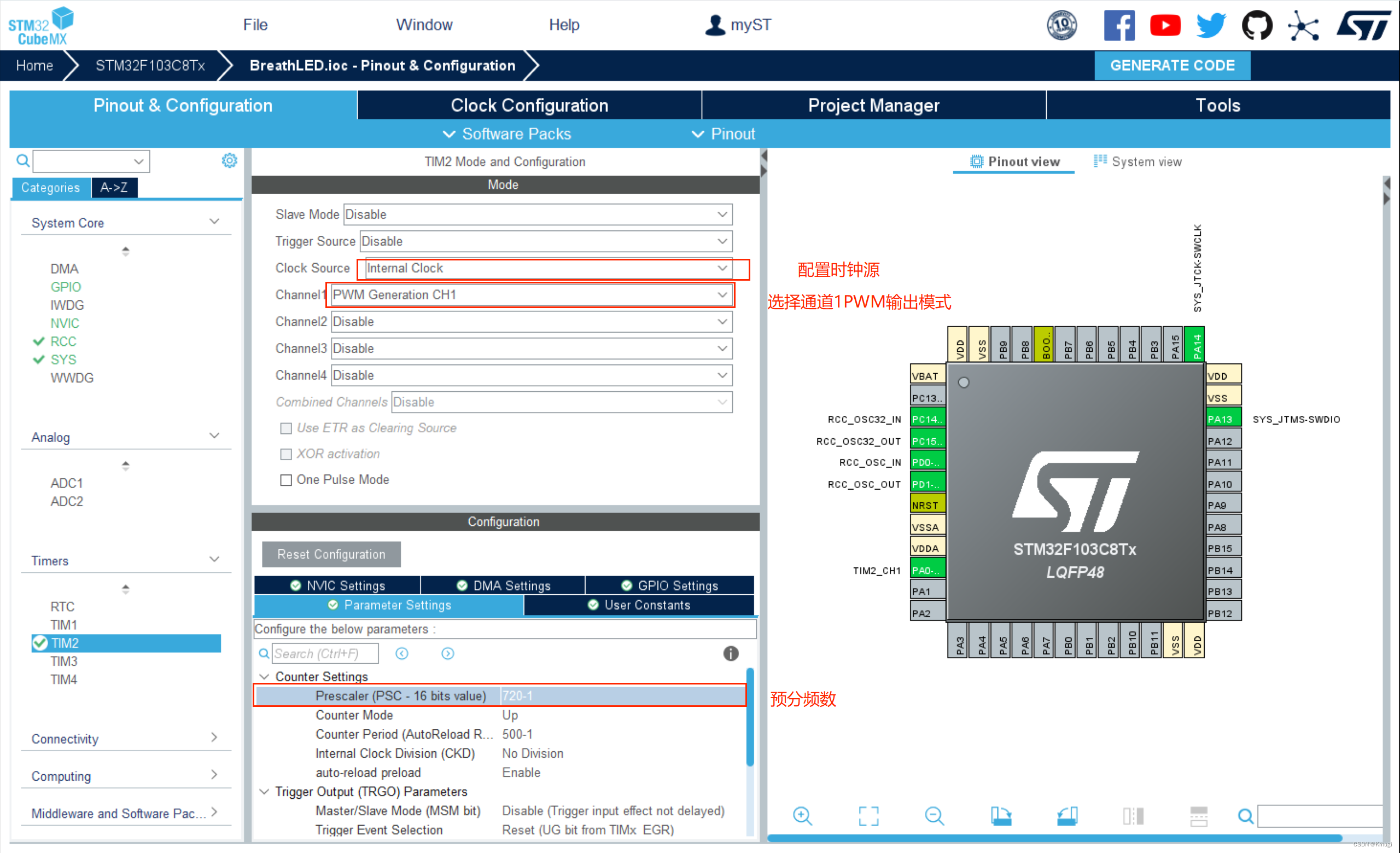Click the STM32F103C8Tx breadcrumb

[x=150, y=65]
